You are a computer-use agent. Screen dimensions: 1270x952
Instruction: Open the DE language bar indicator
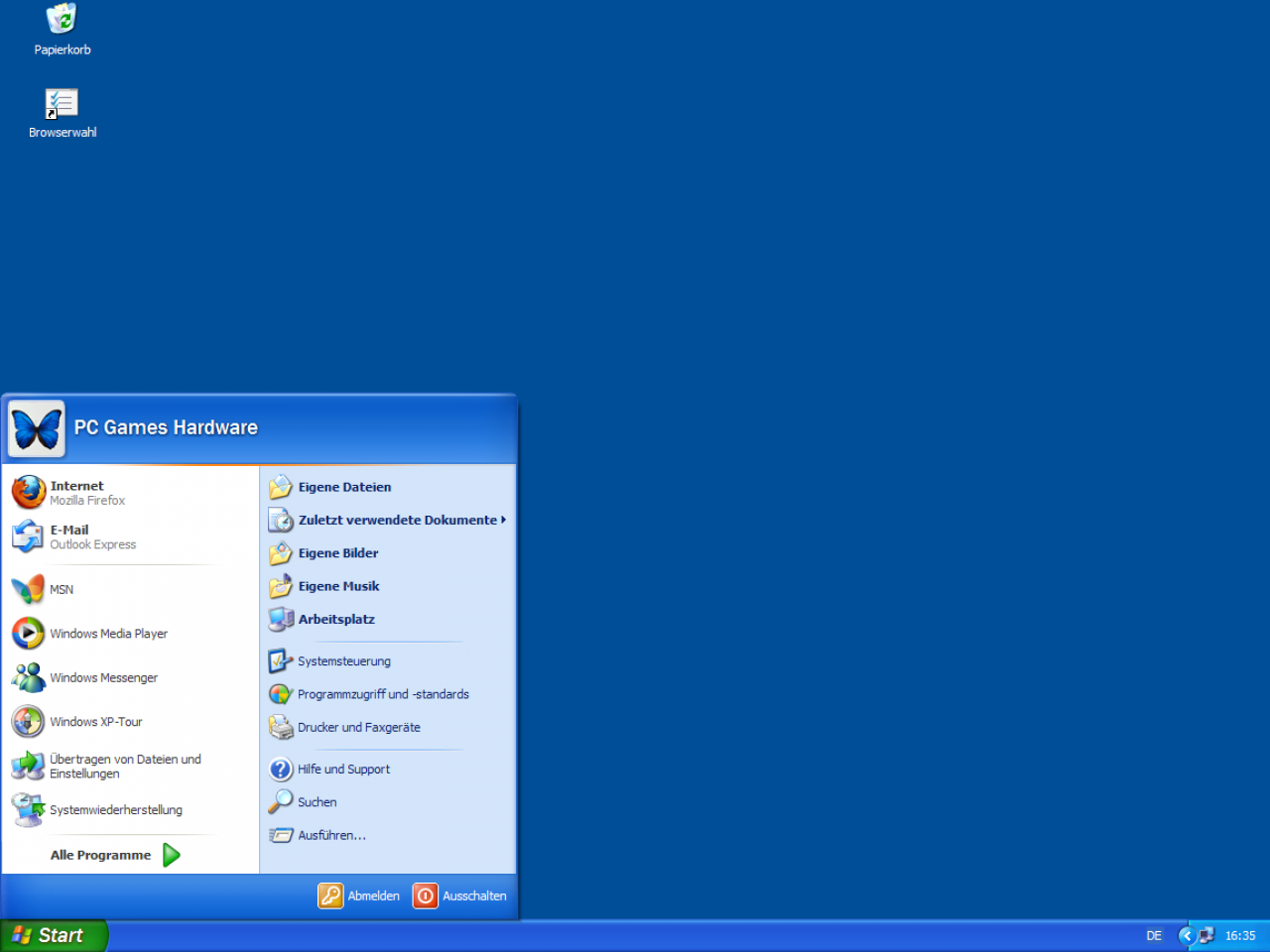click(1154, 935)
